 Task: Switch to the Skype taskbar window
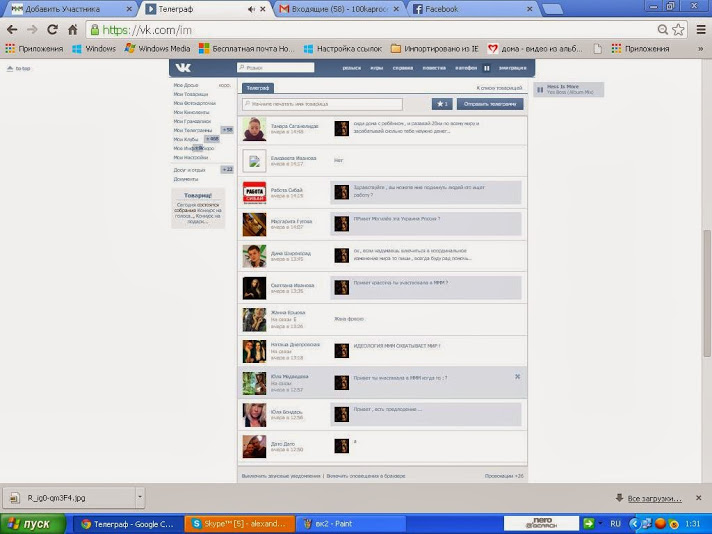(x=240, y=524)
